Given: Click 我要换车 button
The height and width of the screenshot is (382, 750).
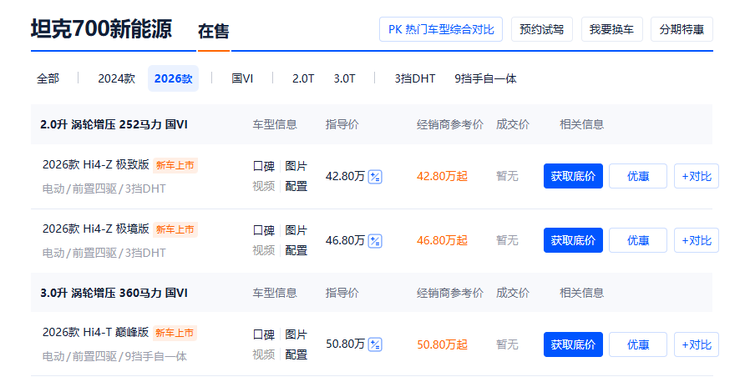Looking at the screenshot, I should (x=612, y=30).
